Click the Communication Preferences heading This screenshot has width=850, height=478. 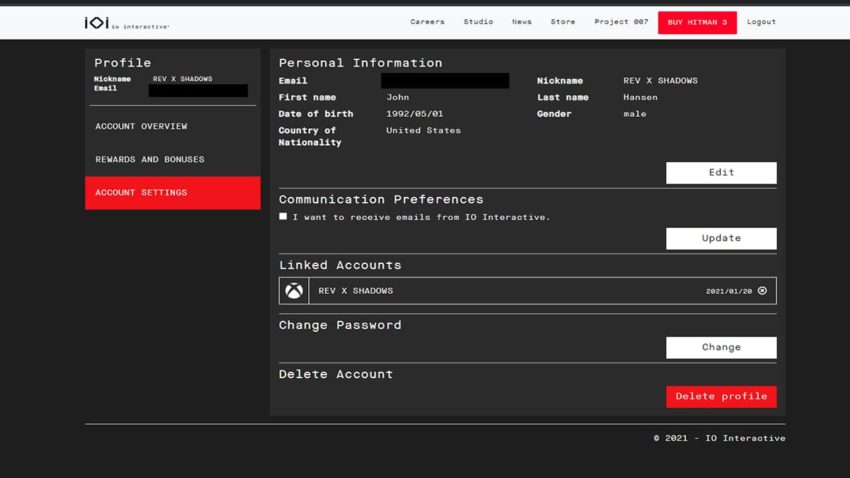click(x=381, y=199)
